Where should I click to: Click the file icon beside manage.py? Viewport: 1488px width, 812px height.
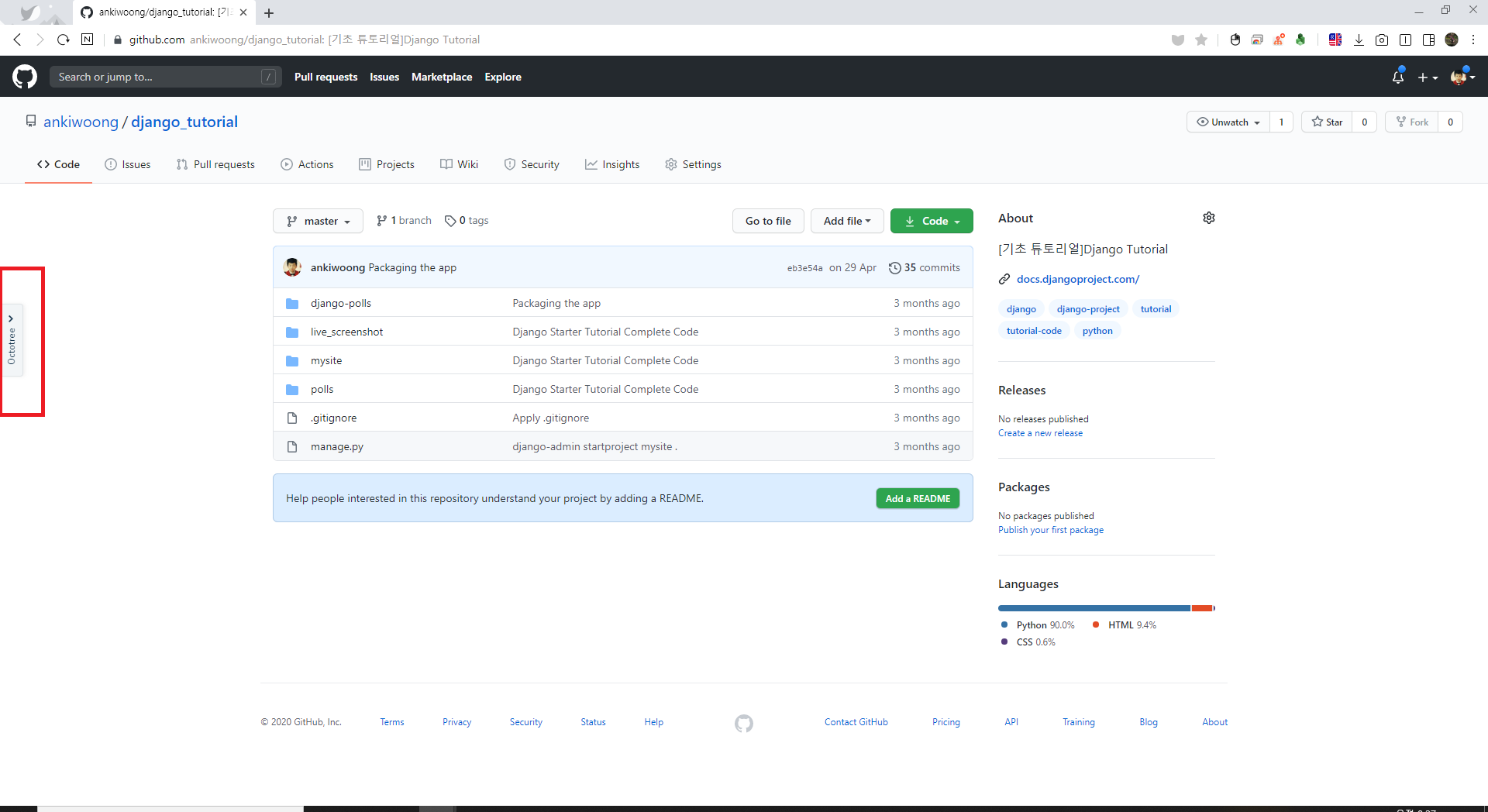292,446
